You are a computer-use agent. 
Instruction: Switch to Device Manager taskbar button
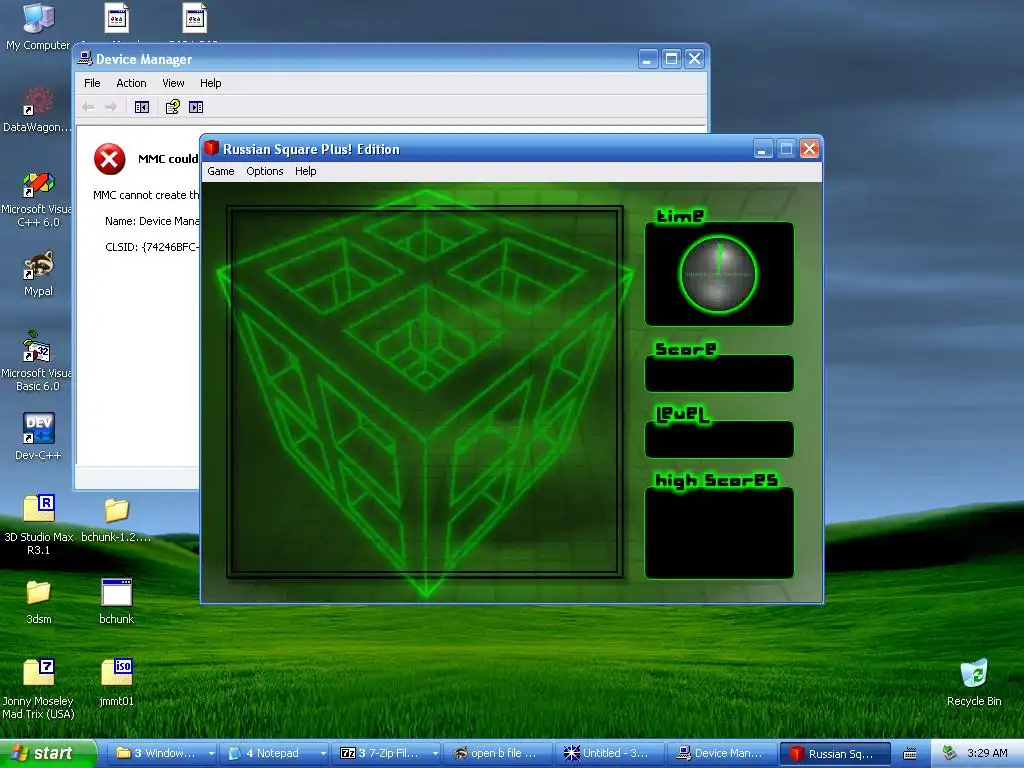click(722, 754)
